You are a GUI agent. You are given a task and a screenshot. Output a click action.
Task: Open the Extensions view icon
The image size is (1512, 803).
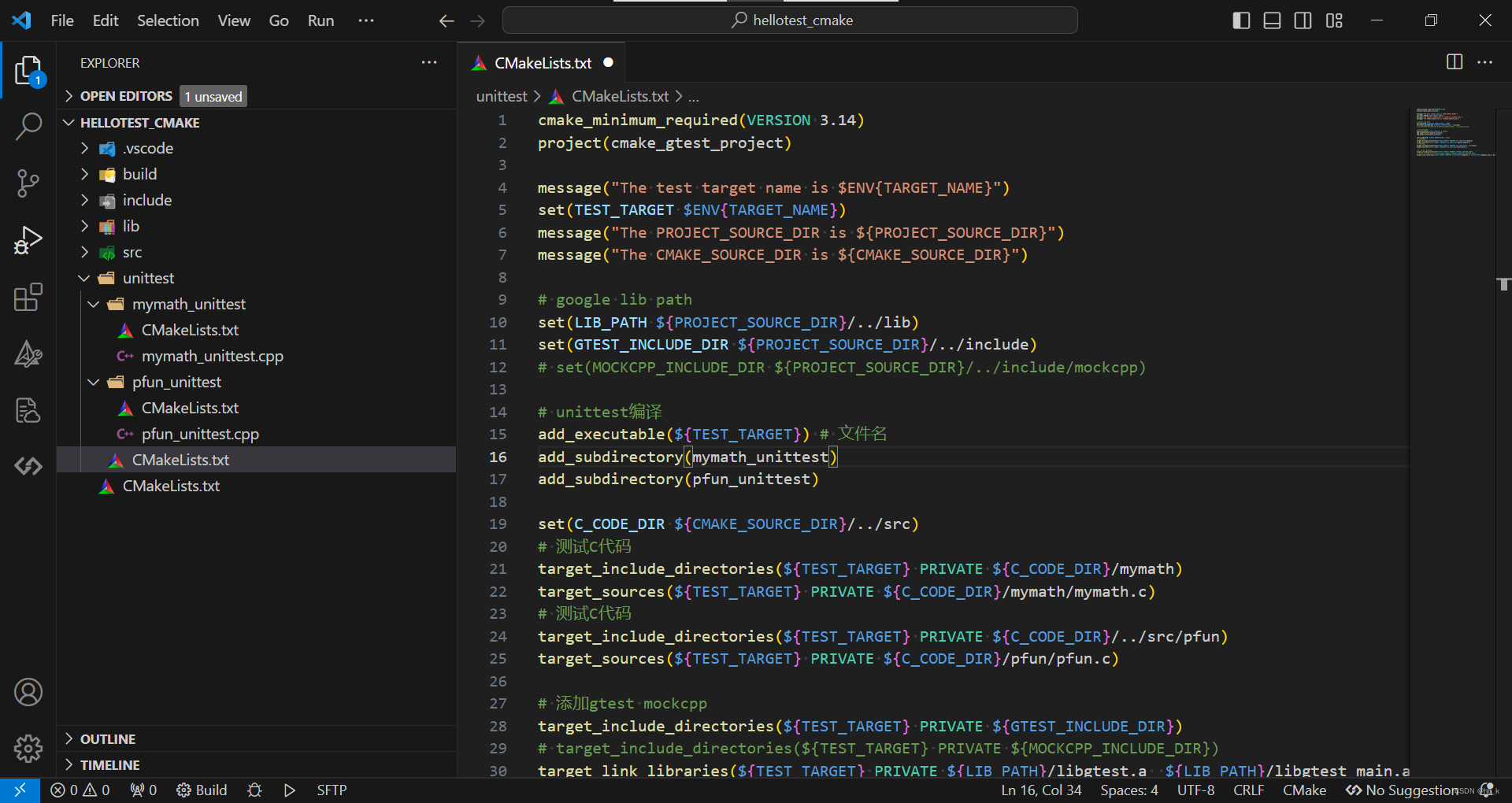28,298
